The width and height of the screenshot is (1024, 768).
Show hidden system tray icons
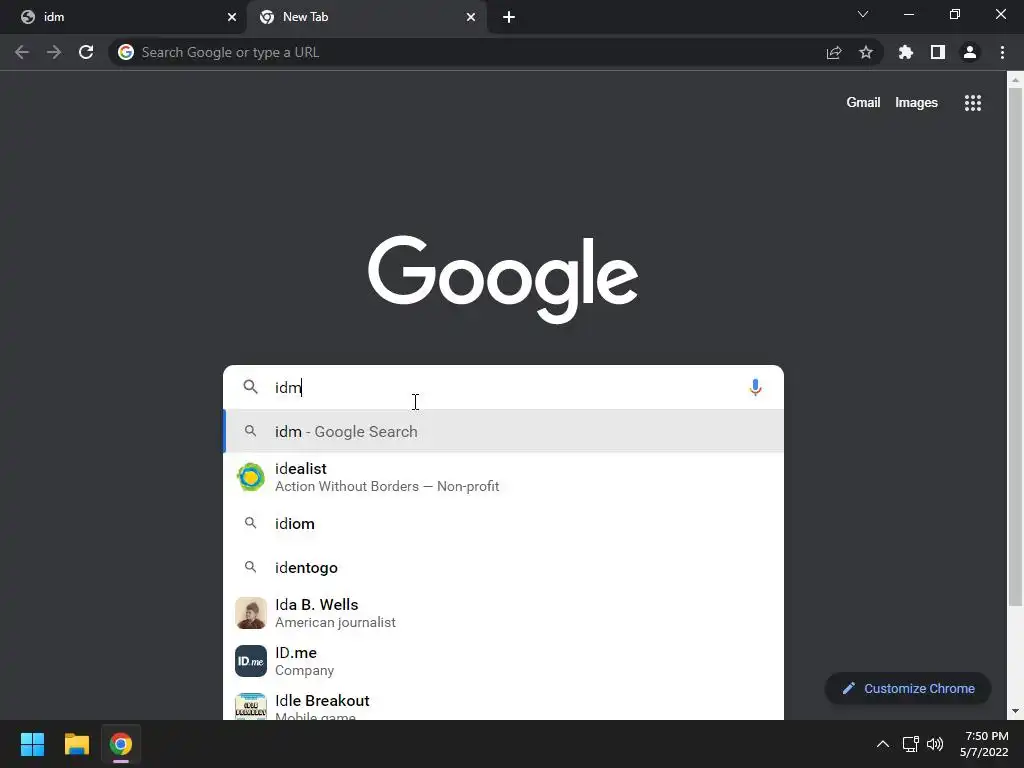tap(882, 744)
